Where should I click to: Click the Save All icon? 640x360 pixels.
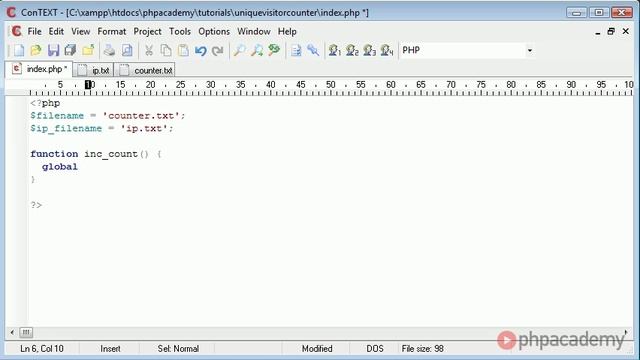[70, 50]
